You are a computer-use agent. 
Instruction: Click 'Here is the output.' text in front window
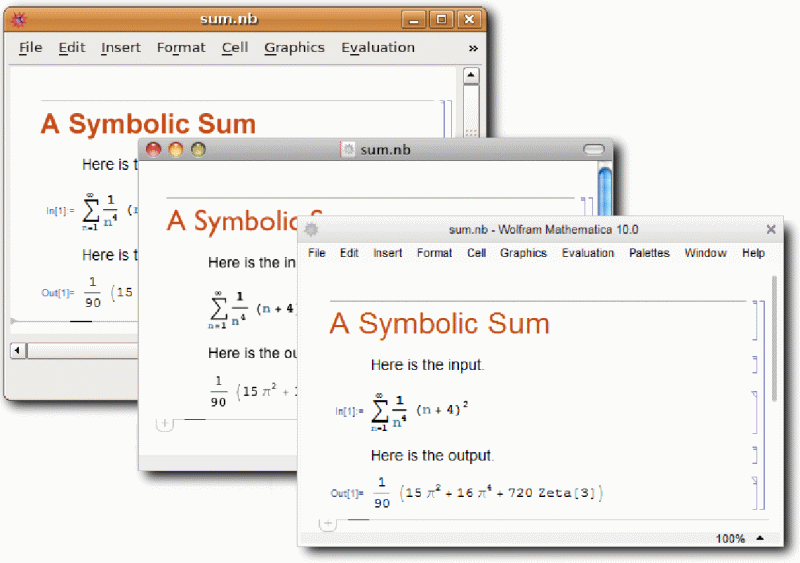click(433, 455)
